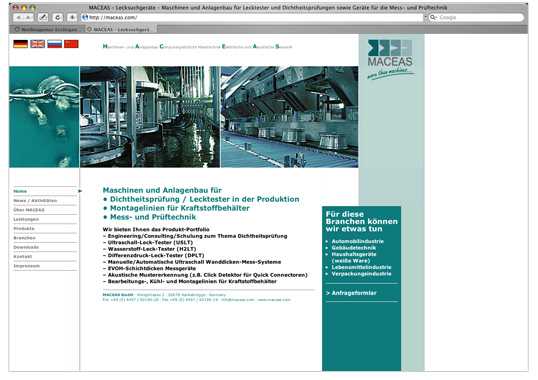Viewport: 538px width, 380px height.
Task: Open the Produkte navigation link
Action: [24, 228]
